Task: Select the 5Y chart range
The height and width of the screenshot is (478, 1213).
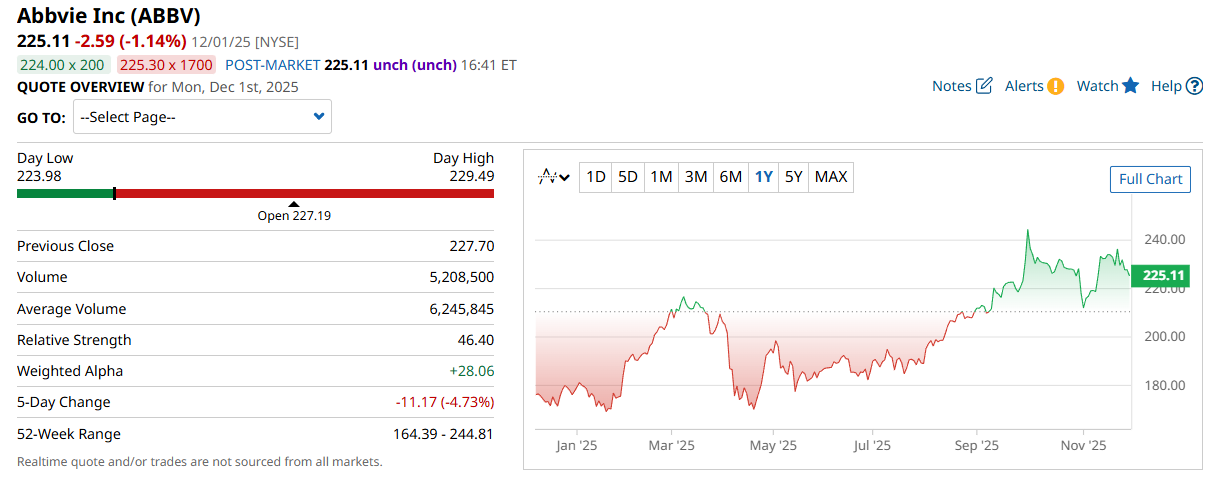Action: point(793,177)
